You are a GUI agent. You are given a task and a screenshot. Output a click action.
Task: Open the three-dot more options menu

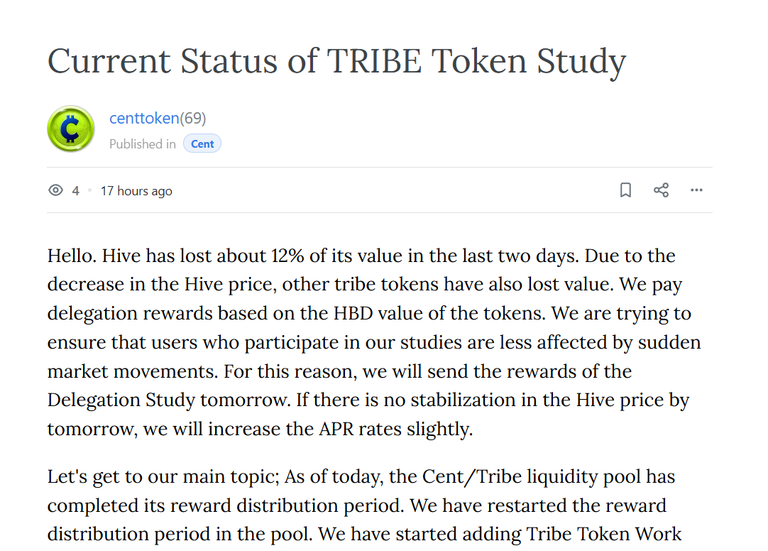[x=696, y=190]
